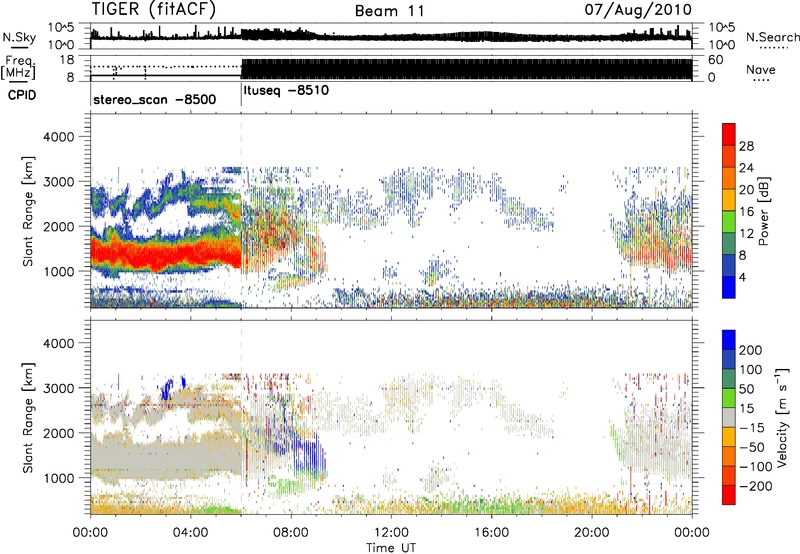This screenshot has height=554, width=800.
Task: Click the stereo_scan -8500 program label
Action: coord(155,99)
